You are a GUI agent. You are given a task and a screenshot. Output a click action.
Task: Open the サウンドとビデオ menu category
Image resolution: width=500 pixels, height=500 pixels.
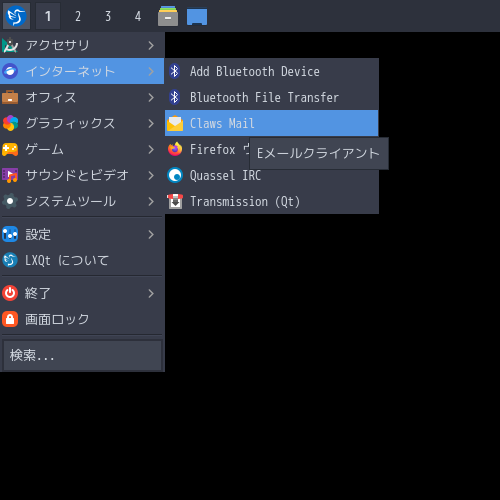(x=82, y=175)
